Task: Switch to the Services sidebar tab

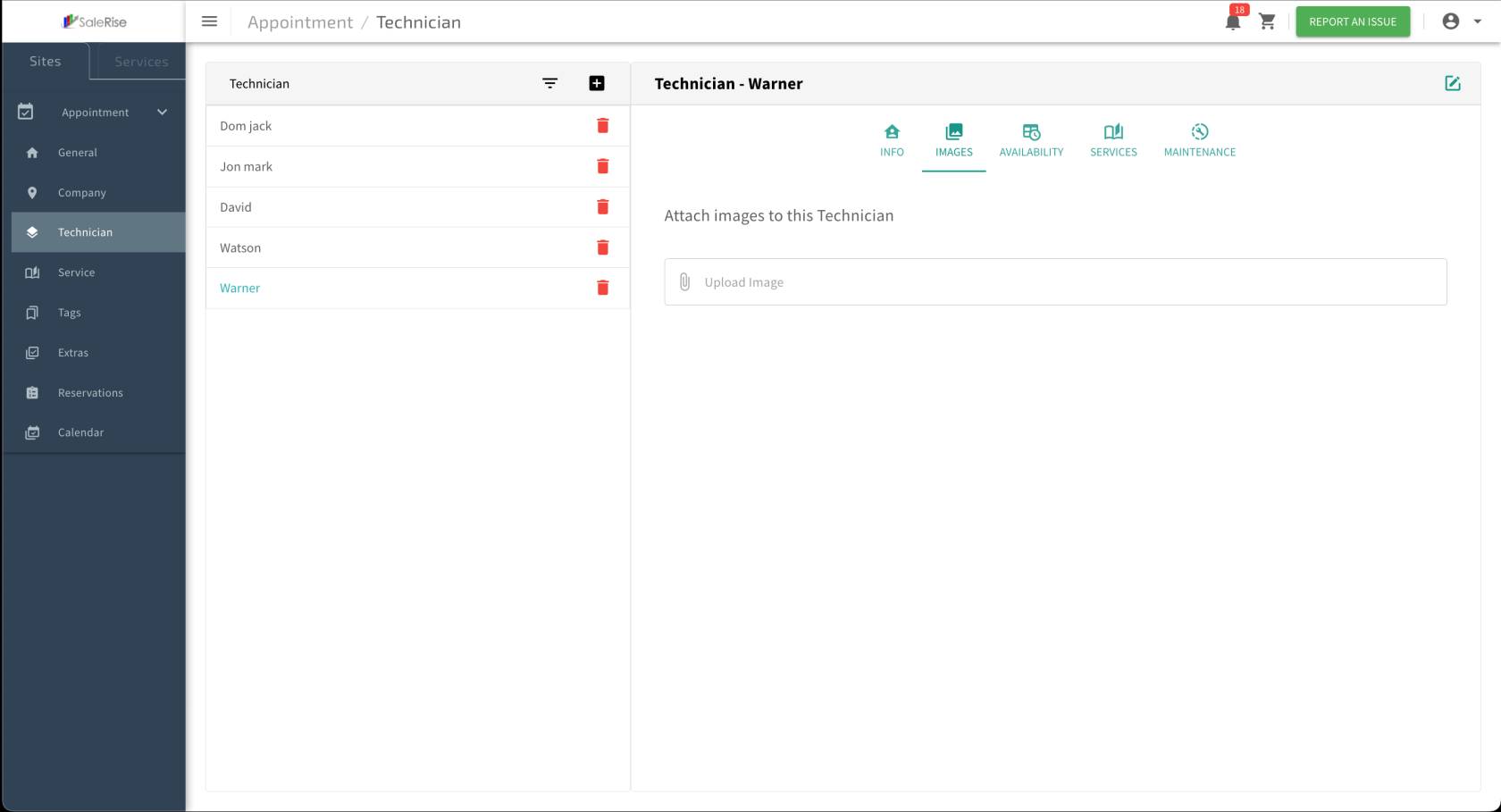Action: (141, 62)
